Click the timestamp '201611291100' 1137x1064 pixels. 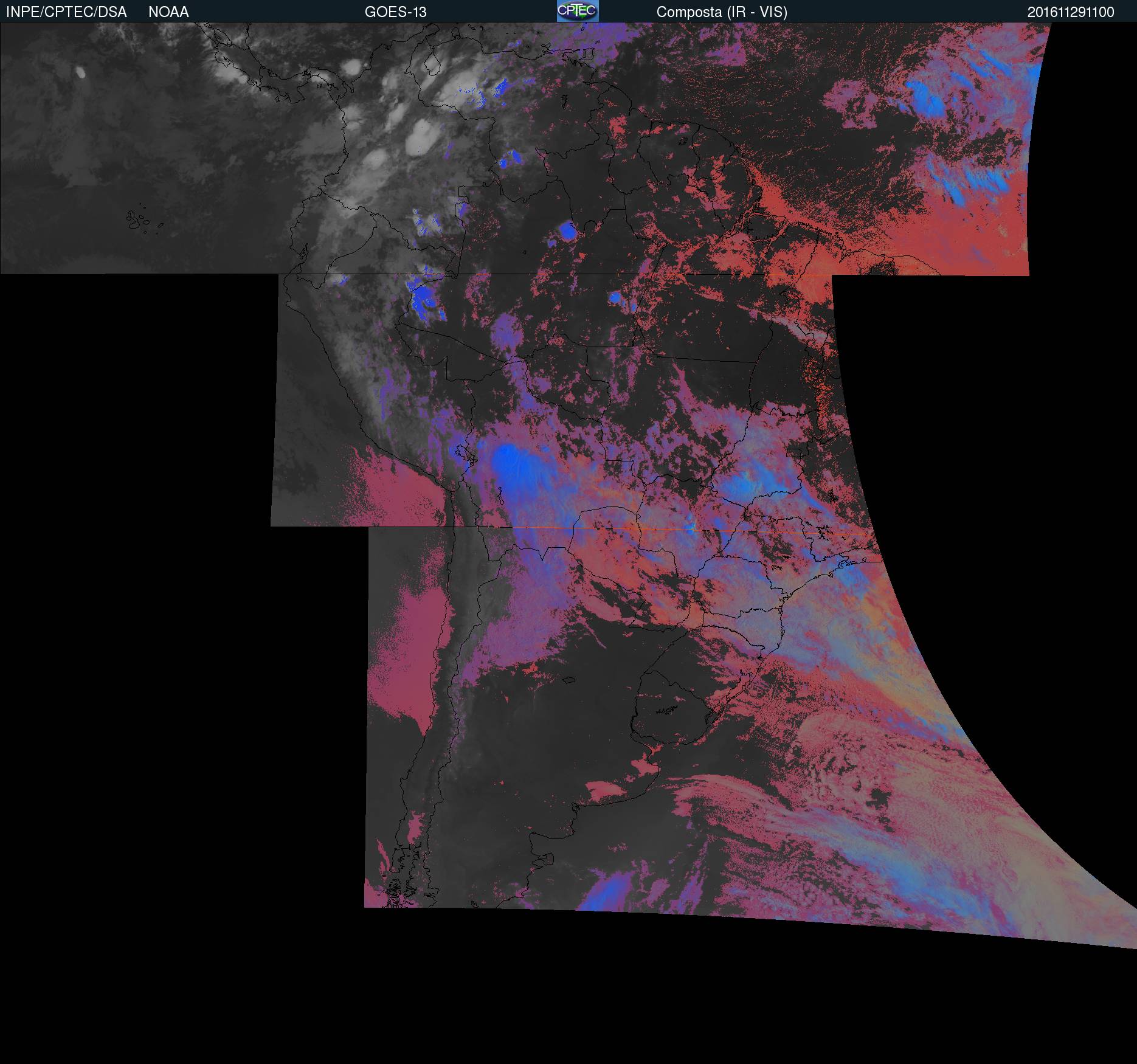coord(1071,12)
